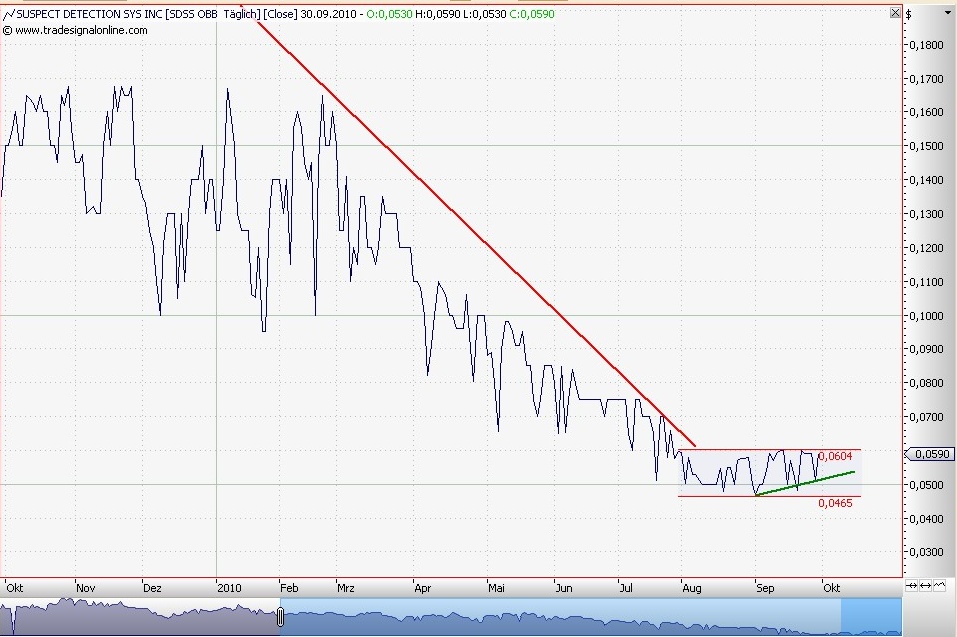Screen dimensions: 957x637
Task: Open the www.tradesignalonline.com link
Action: pyautogui.click(x=81, y=30)
